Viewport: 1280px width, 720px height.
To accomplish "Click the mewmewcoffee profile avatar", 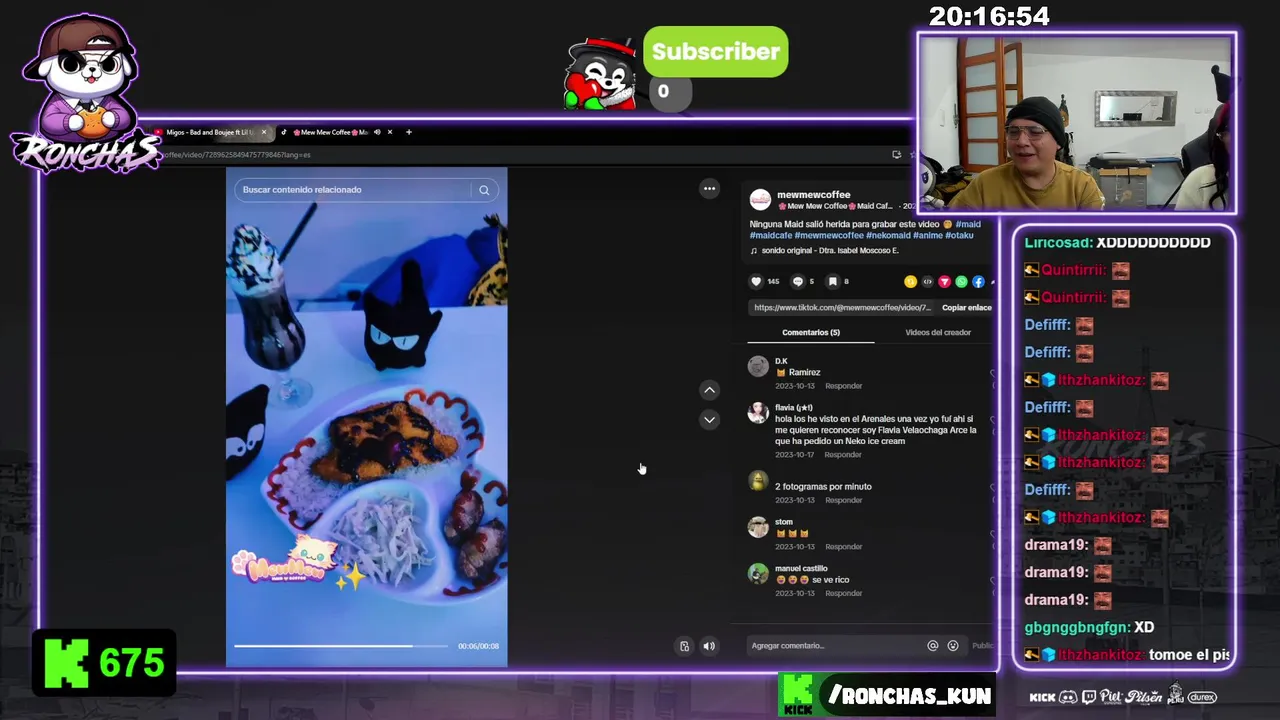I will (x=760, y=200).
